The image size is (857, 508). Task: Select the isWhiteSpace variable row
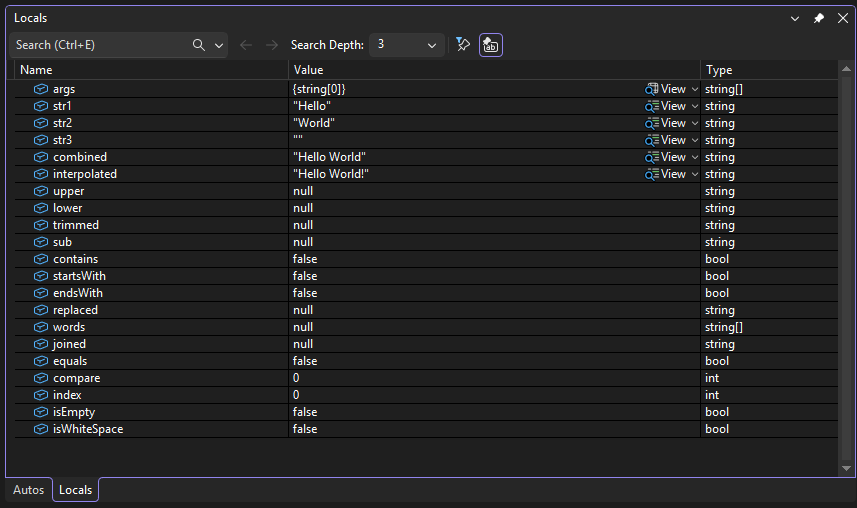coord(88,429)
